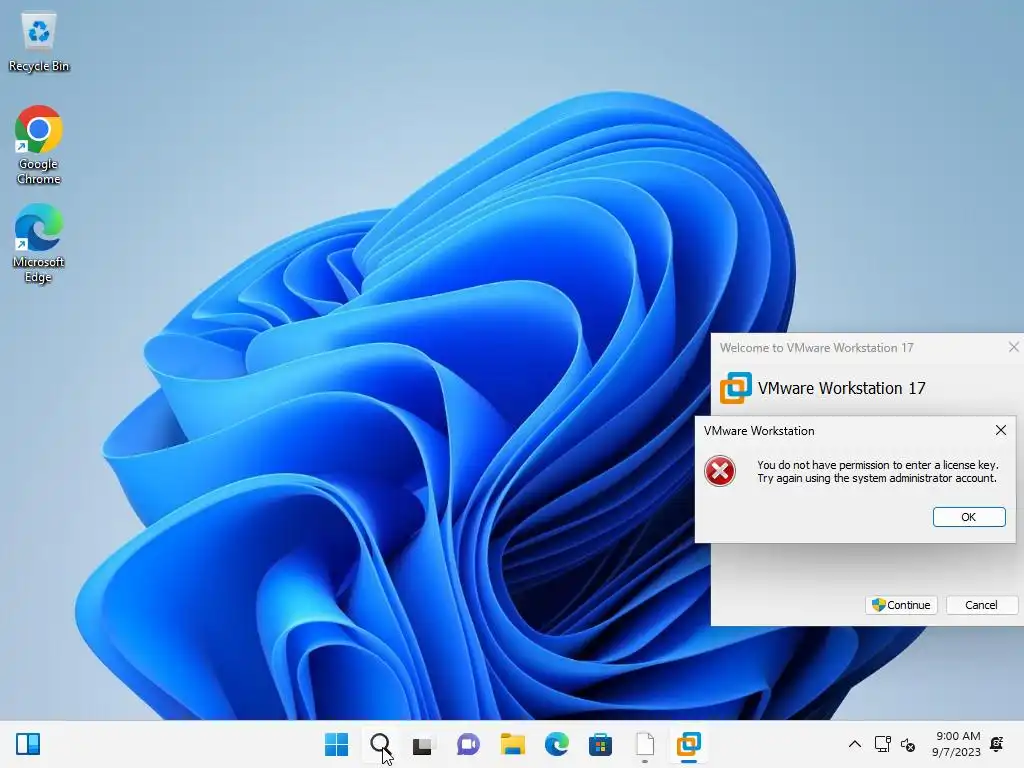Image resolution: width=1024 pixels, height=768 pixels.
Task: Click the muted volume tray icon
Action: (908, 744)
